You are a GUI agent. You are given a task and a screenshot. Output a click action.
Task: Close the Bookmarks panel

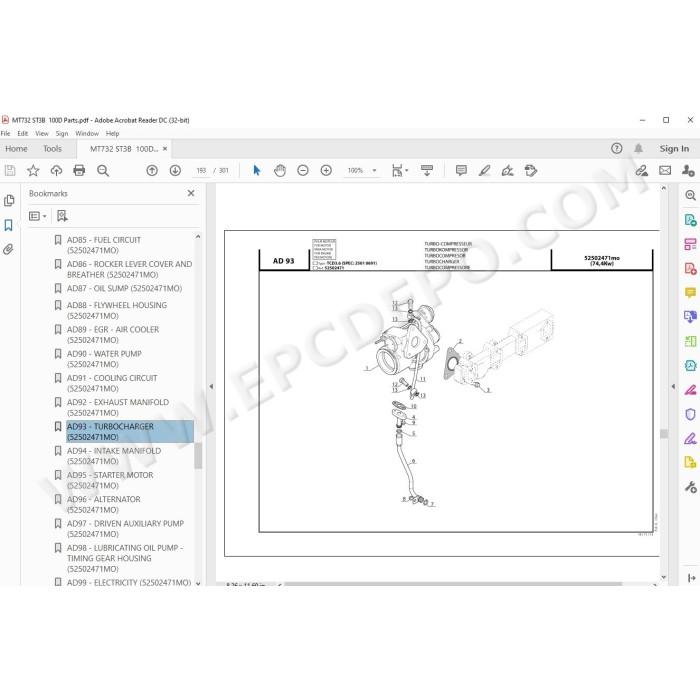click(x=191, y=193)
